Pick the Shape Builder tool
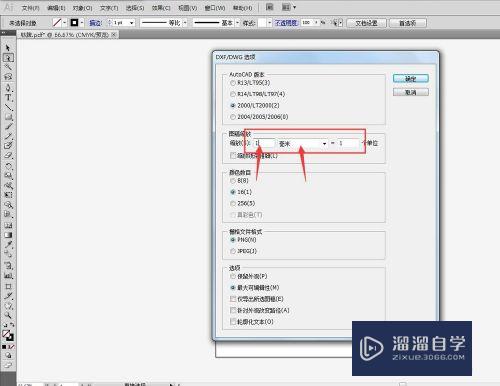 (8, 205)
